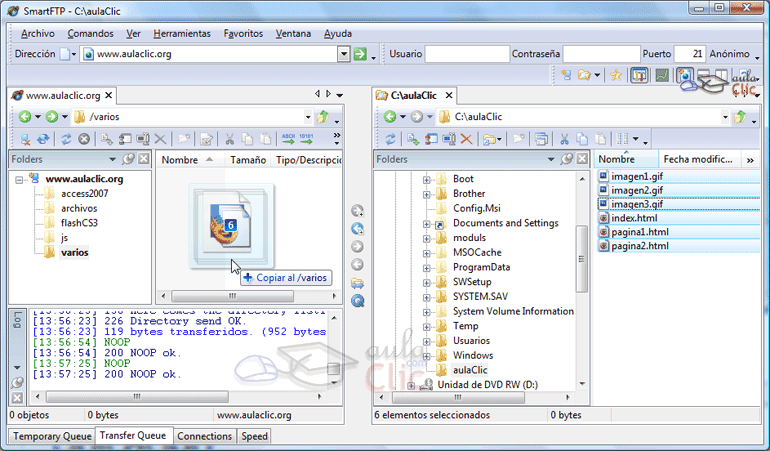
Task: Open the Favoritos menu
Action: pyautogui.click(x=243, y=33)
